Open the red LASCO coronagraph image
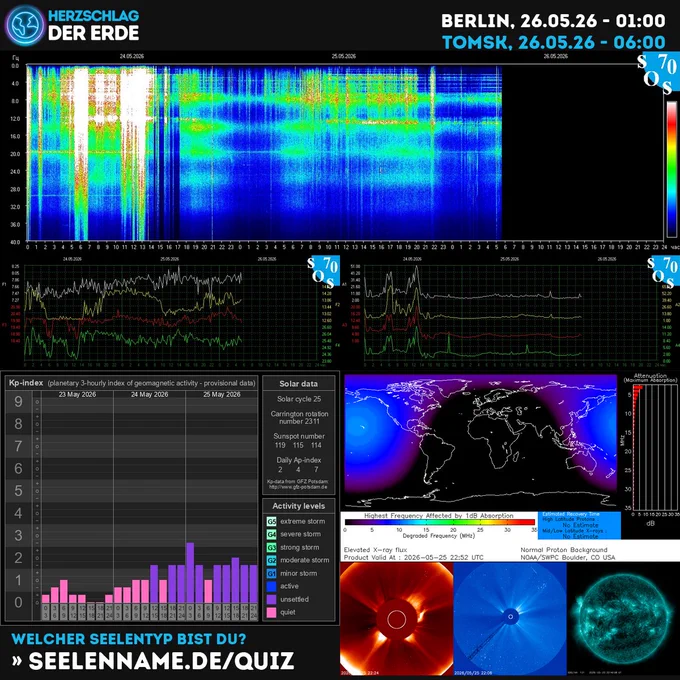The height and width of the screenshot is (680, 680). [396, 619]
